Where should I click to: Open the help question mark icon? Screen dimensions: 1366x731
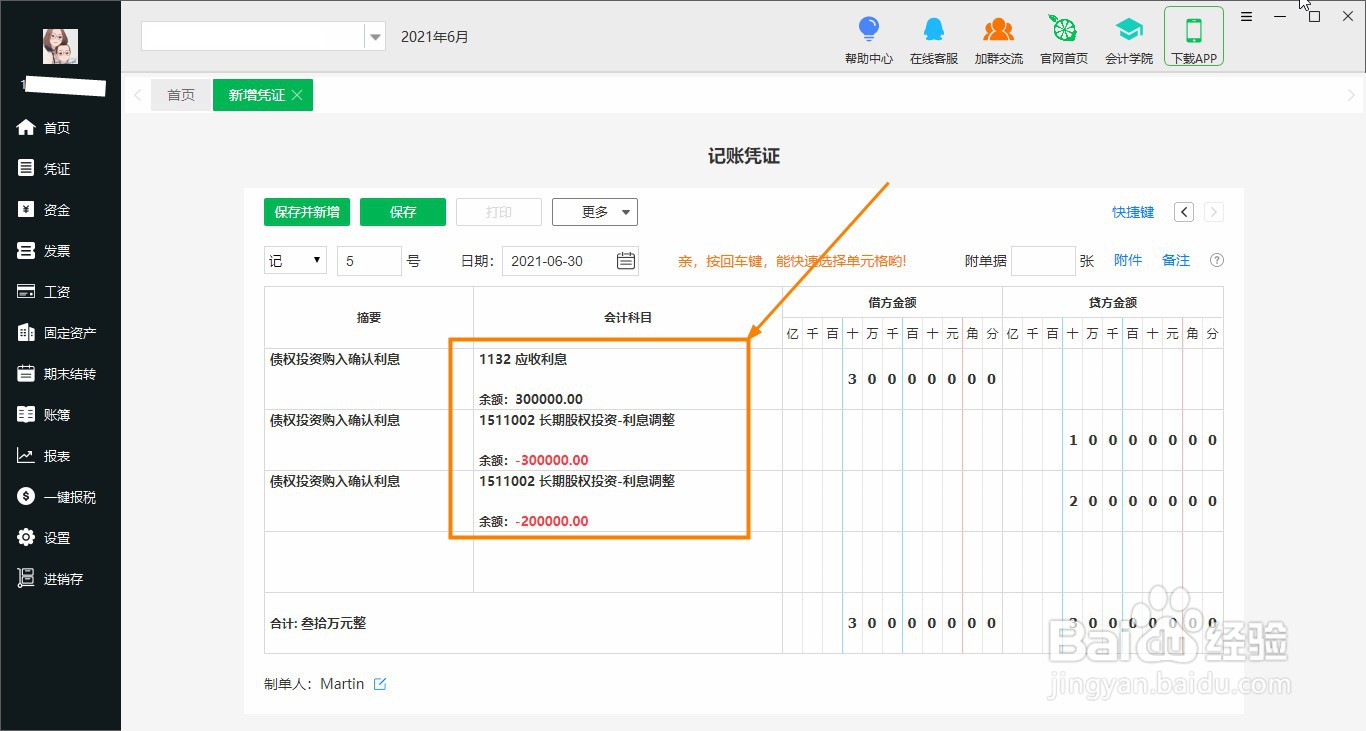click(1216, 260)
